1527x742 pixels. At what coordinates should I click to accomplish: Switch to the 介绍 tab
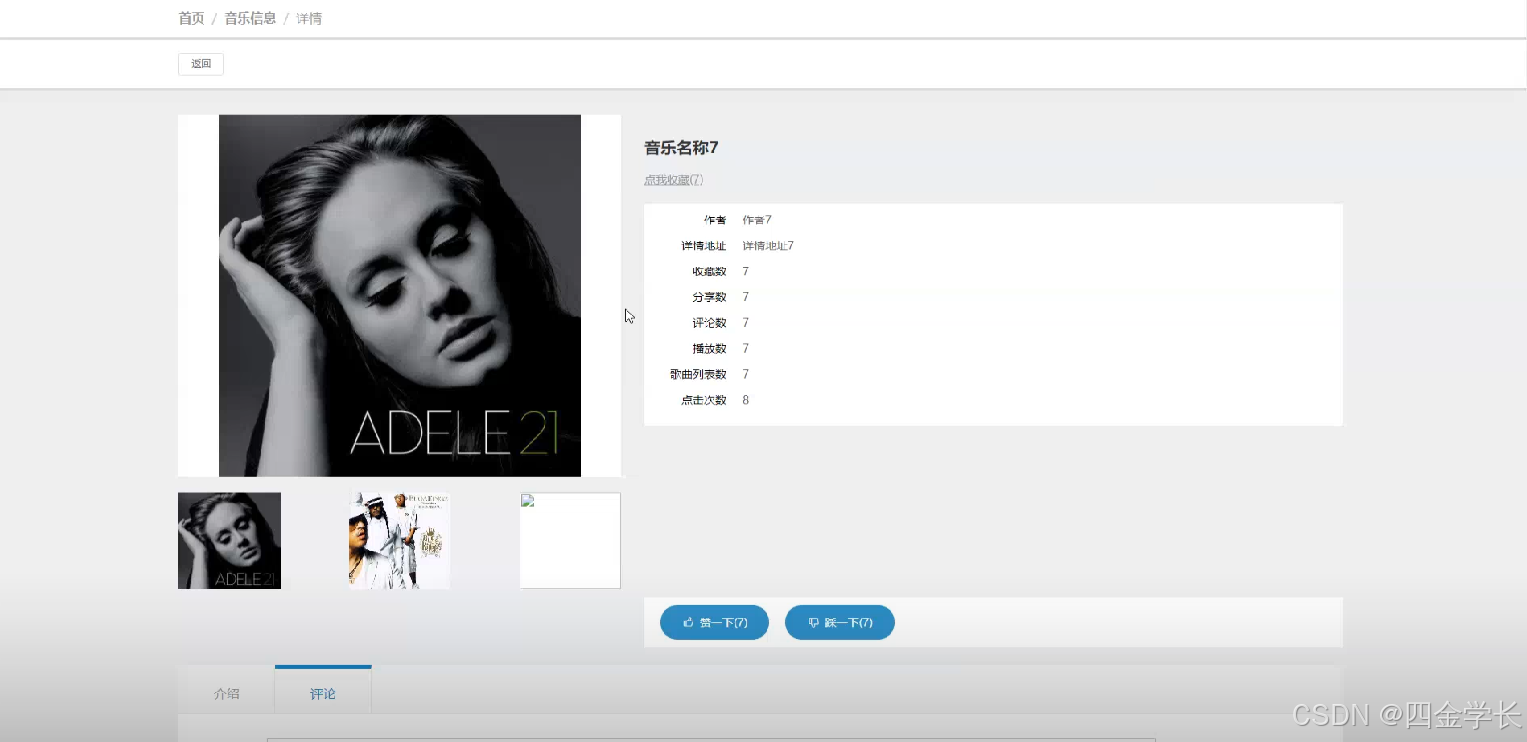point(227,693)
